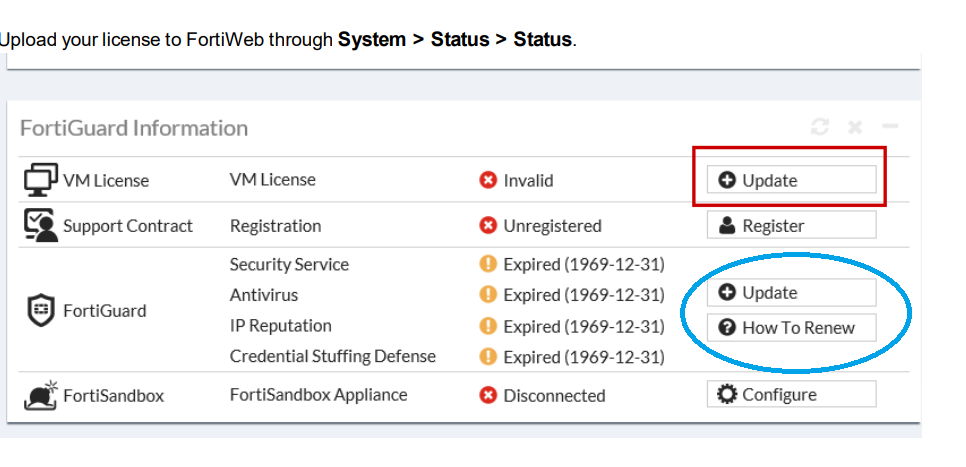Click the FortiGuard Information panel title
The width and height of the screenshot is (966, 467).
[x=134, y=128]
